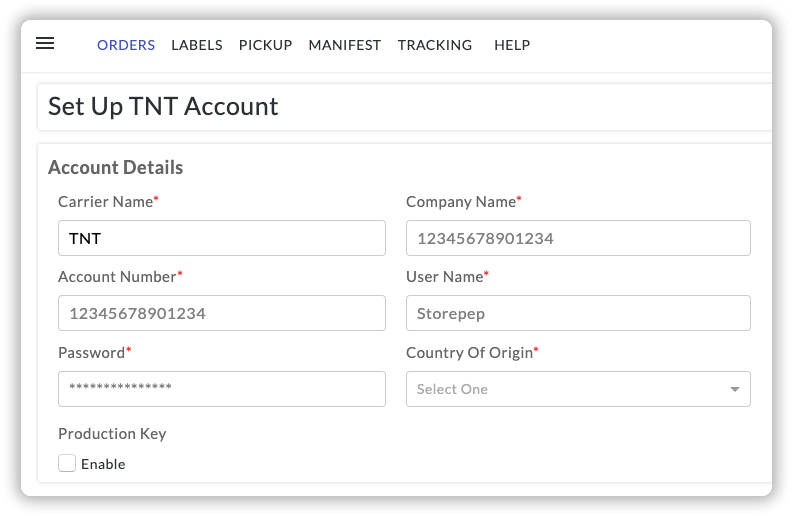The height and width of the screenshot is (516, 793).
Task: Click the Account Number input field
Action: click(x=222, y=313)
